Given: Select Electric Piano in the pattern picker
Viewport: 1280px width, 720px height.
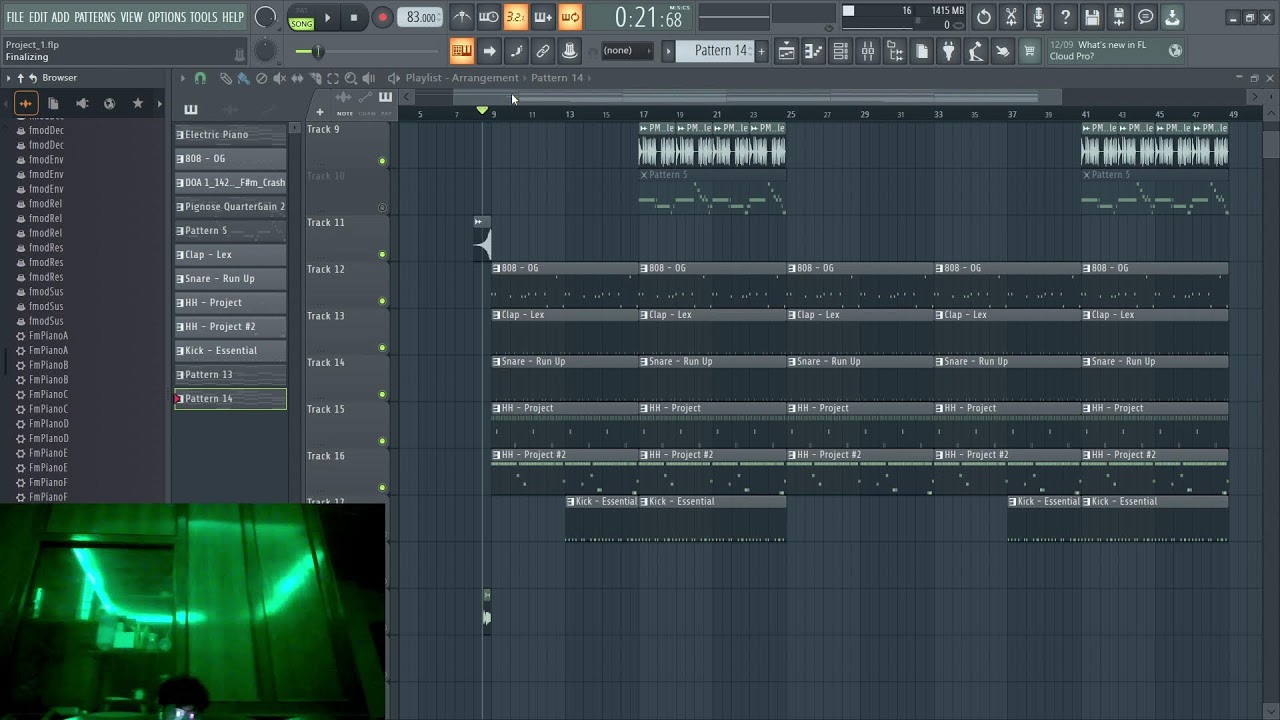Looking at the screenshot, I should coord(230,134).
